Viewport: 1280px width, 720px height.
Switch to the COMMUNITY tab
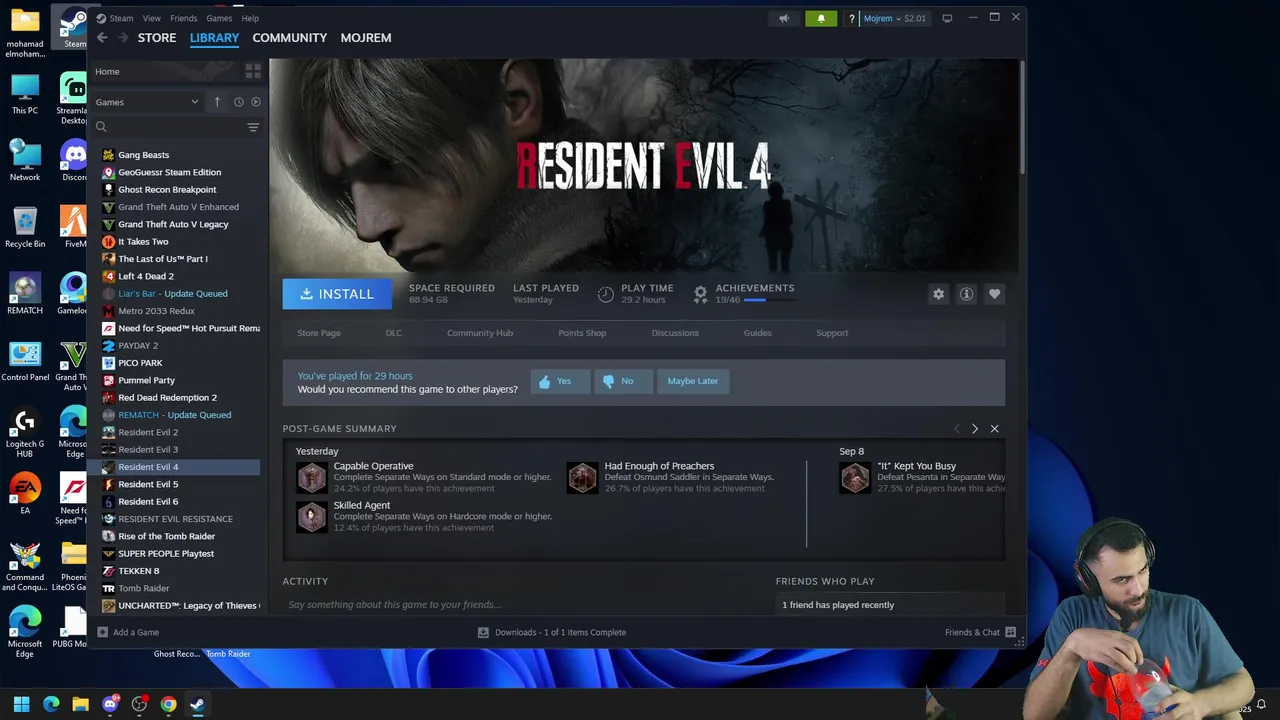[290, 38]
